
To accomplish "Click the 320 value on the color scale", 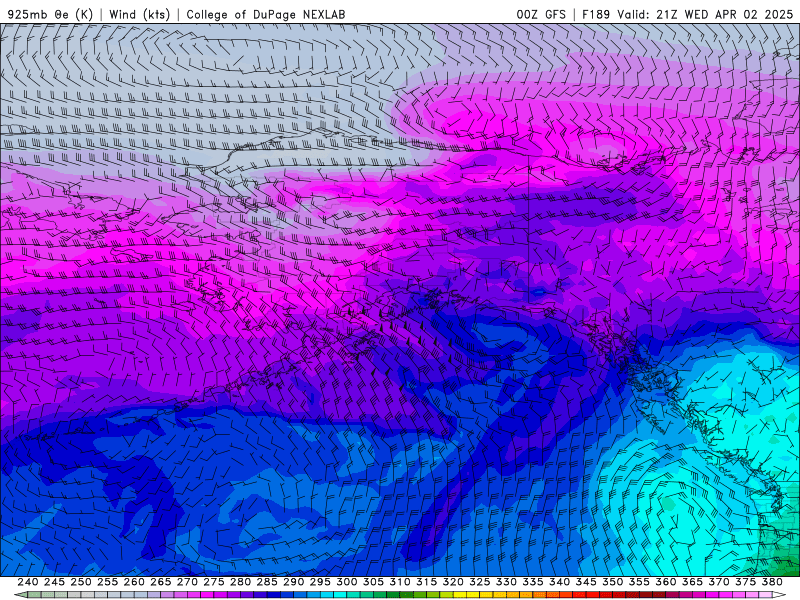I will pos(453,582).
